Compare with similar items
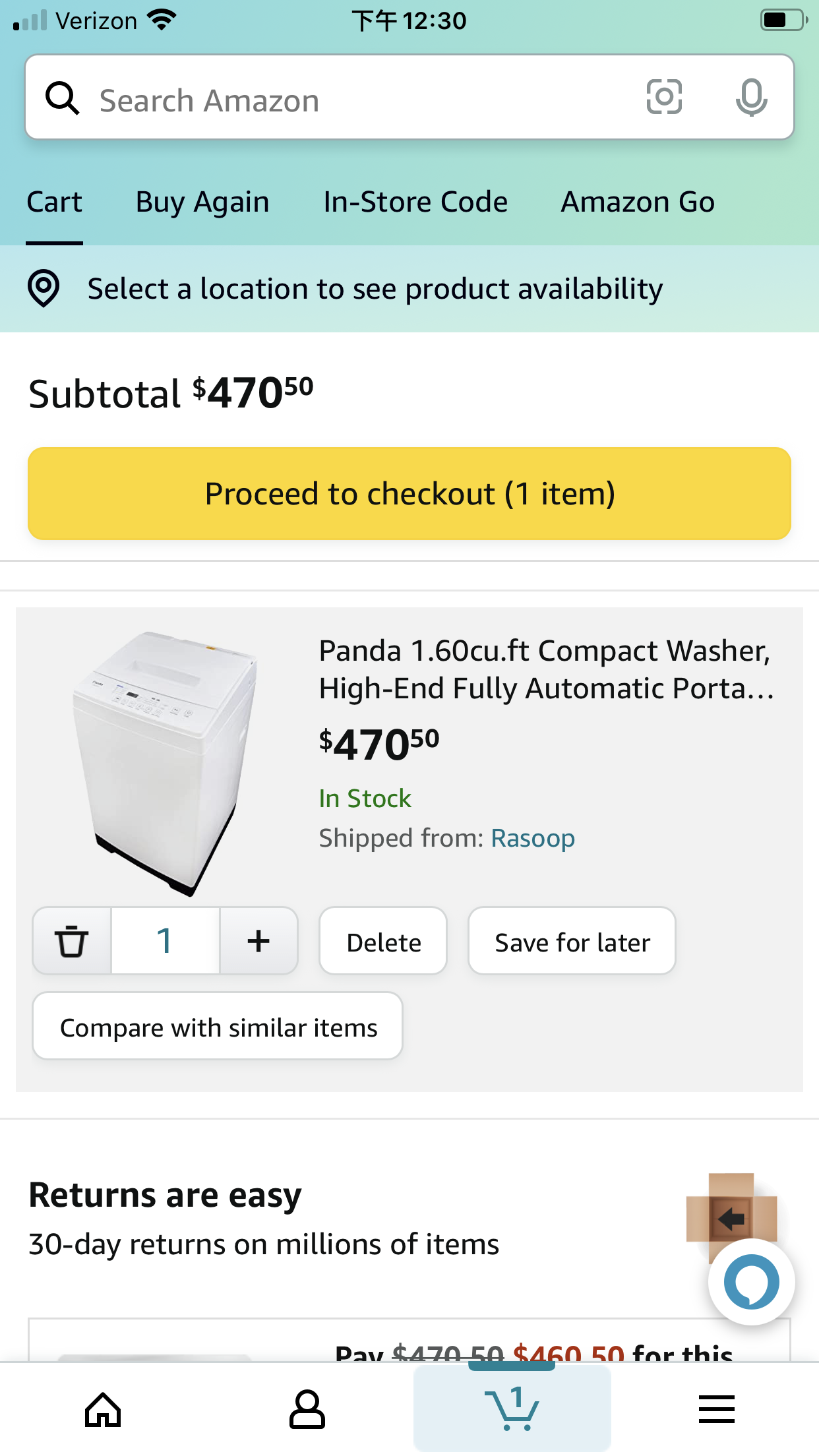Viewport: 819px width, 1456px height. (218, 1027)
